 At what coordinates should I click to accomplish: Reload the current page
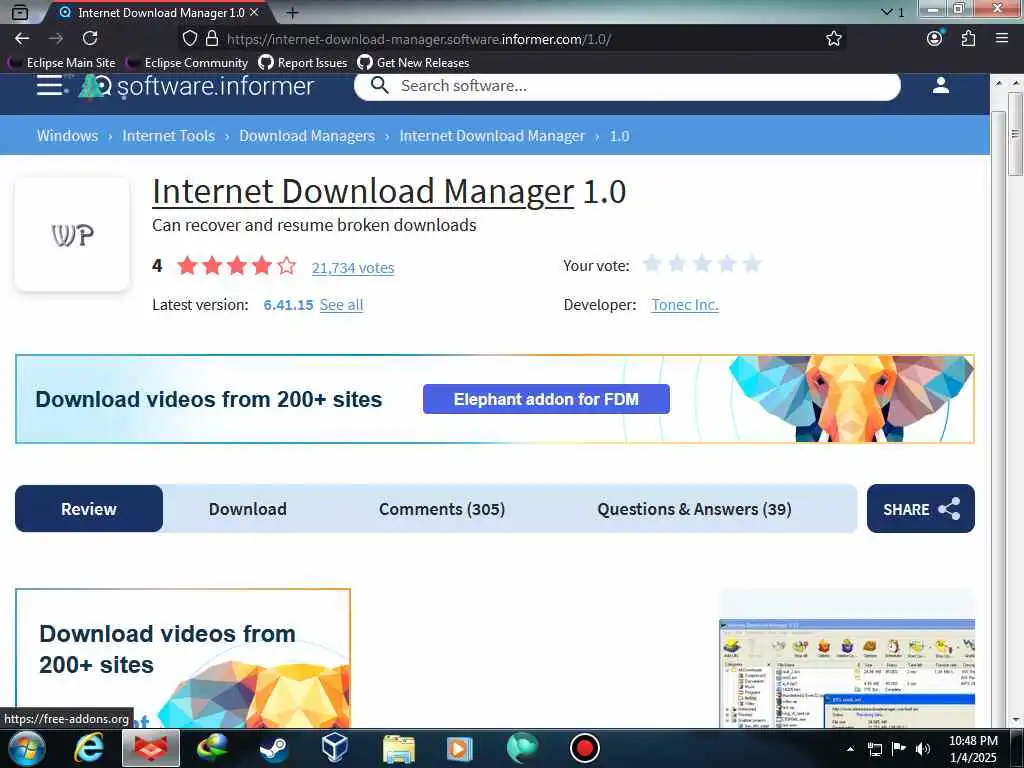point(90,39)
